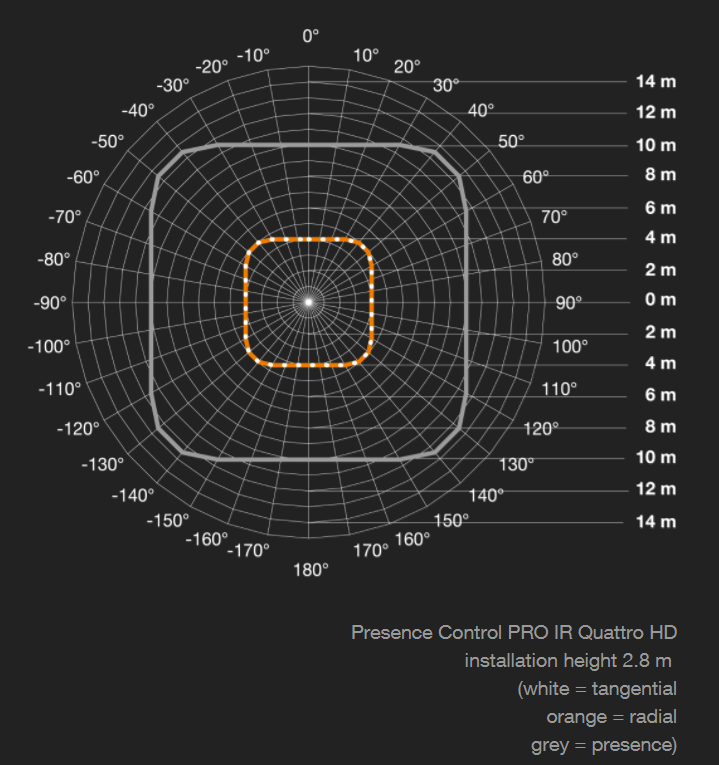Click the 0° label above the chart
The width and height of the screenshot is (719, 765).
311,36
